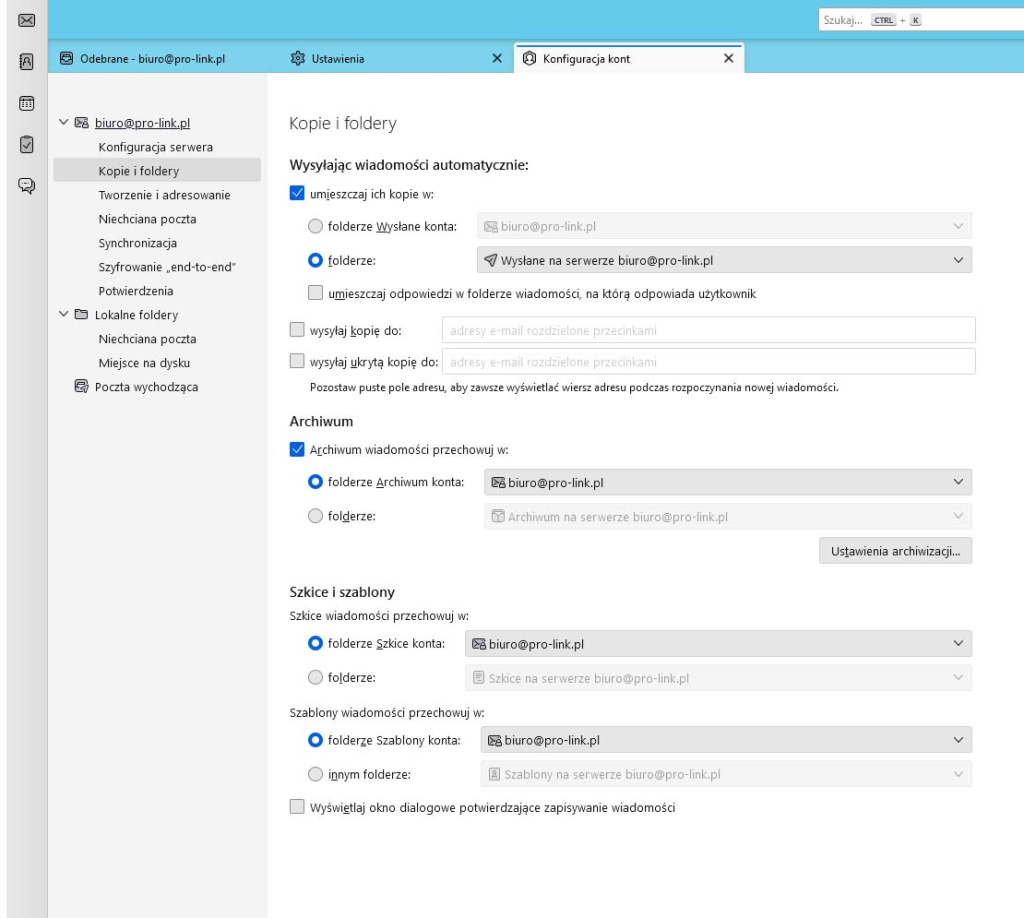Click the 'wysyłaj ukrytą kopię do' address field

[x=707, y=361]
